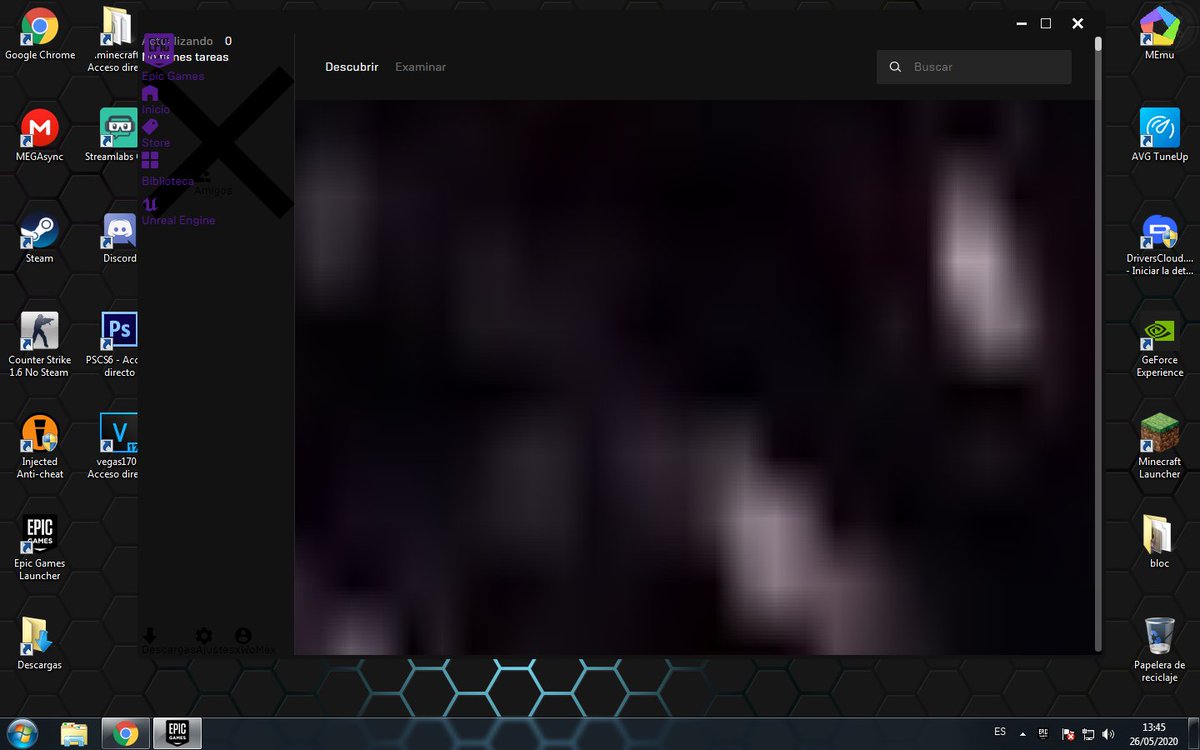Screen dimensions: 1200x750
Task: Click the ES language indicator
Action: [x=1000, y=731]
